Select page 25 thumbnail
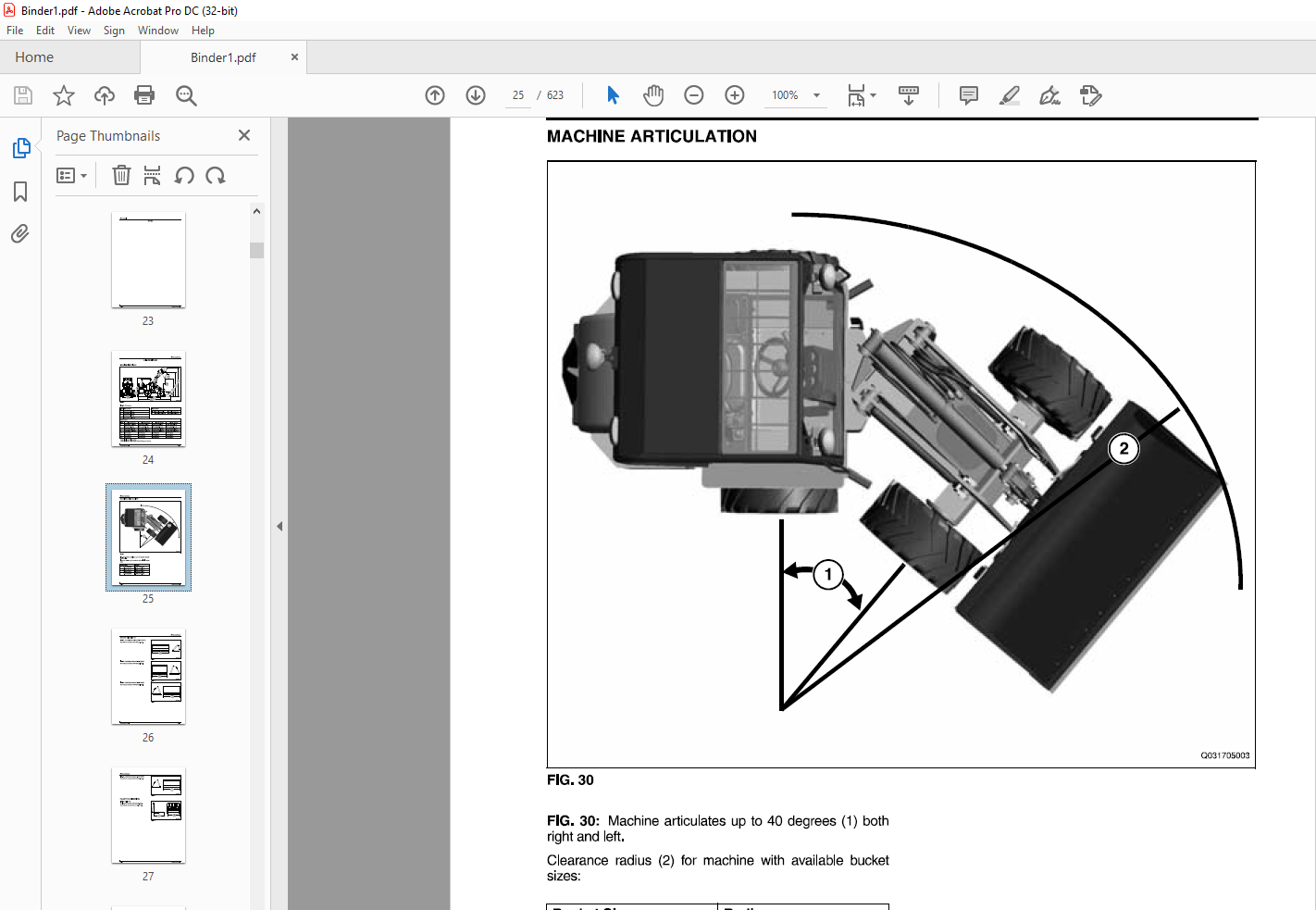1316x910 pixels. [148, 537]
